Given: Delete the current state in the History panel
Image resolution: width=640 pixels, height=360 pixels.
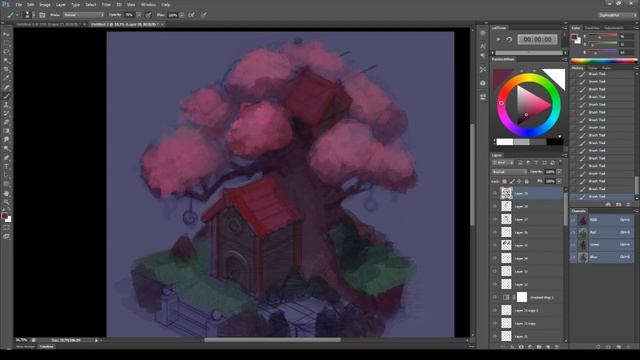Looking at the screenshot, I should pos(629,204).
